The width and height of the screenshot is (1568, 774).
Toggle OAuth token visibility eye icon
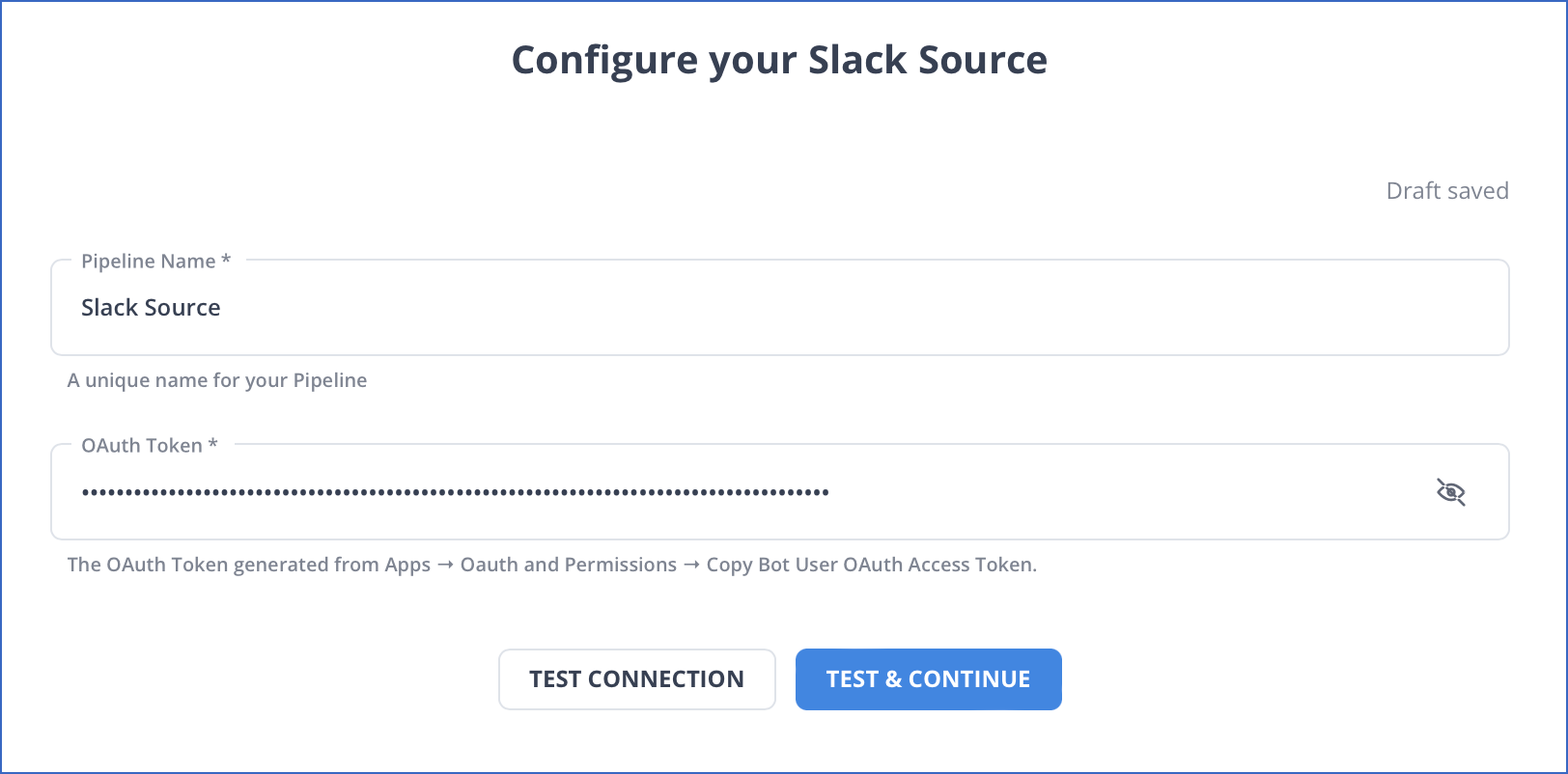coord(1450,492)
